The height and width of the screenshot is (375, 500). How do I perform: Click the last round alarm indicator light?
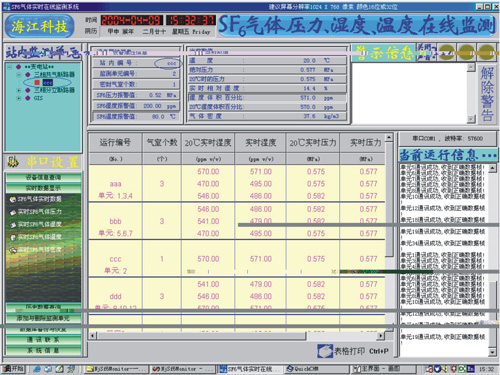(487, 53)
